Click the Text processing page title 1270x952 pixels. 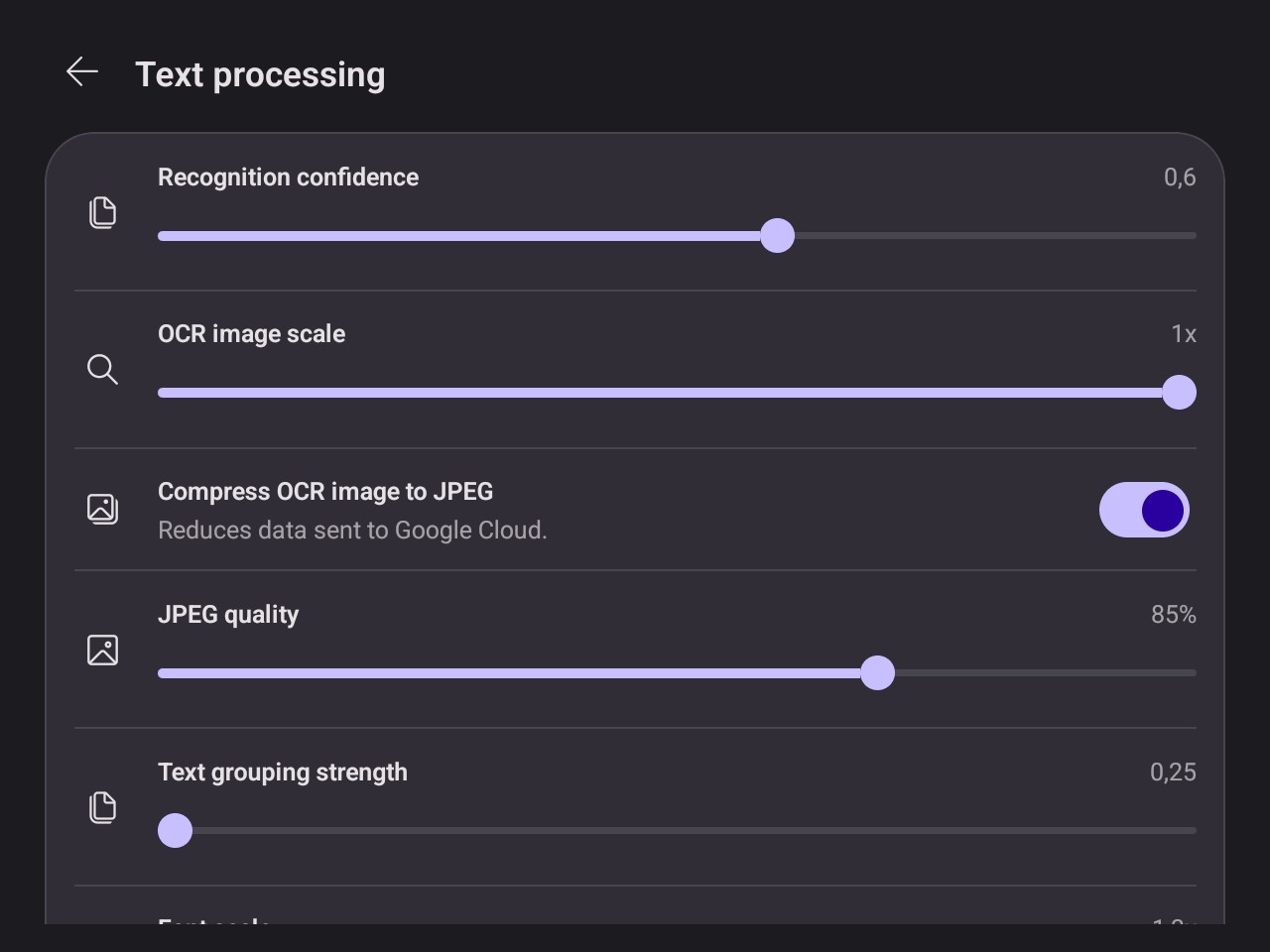[260, 74]
